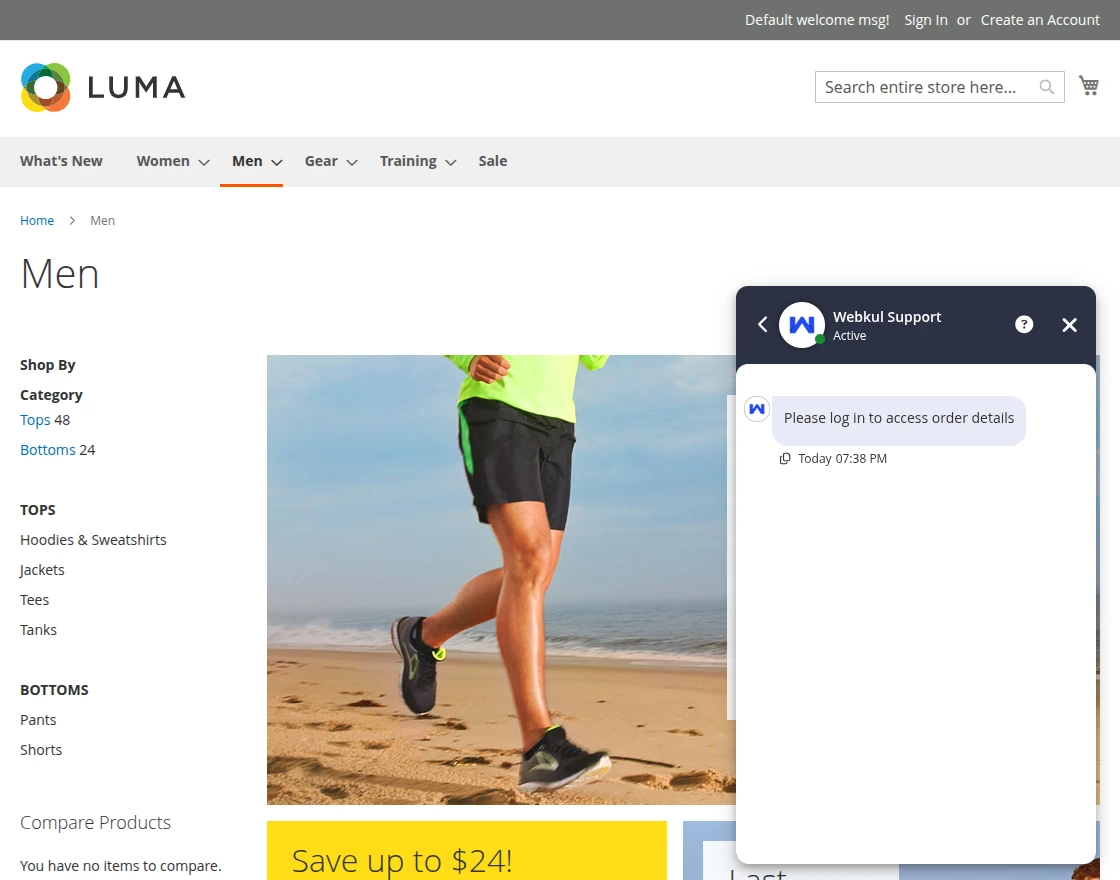Viewport: 1120px width, 880px height.
Task: Close the Webkul Support chat
Action: point(1069,325)
